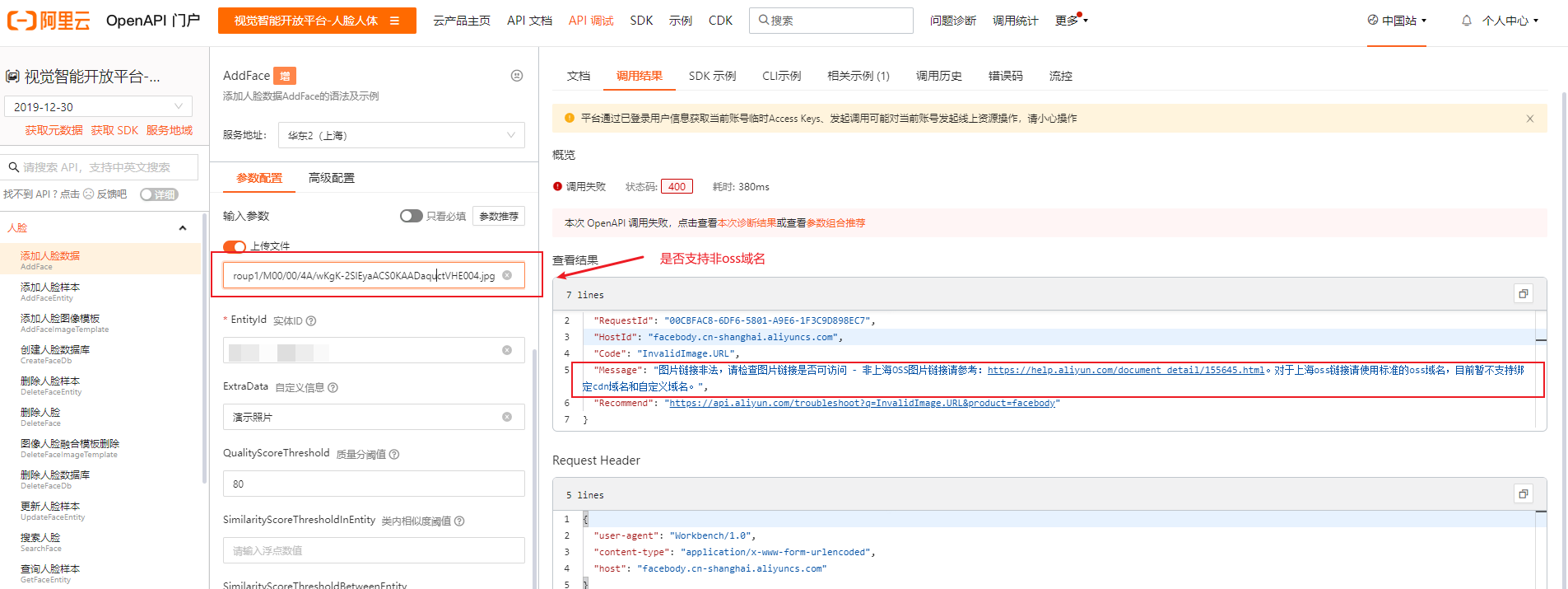The image size is (1568, 589).
Task: Open notifications with the bell icon
Action: 1467,21
